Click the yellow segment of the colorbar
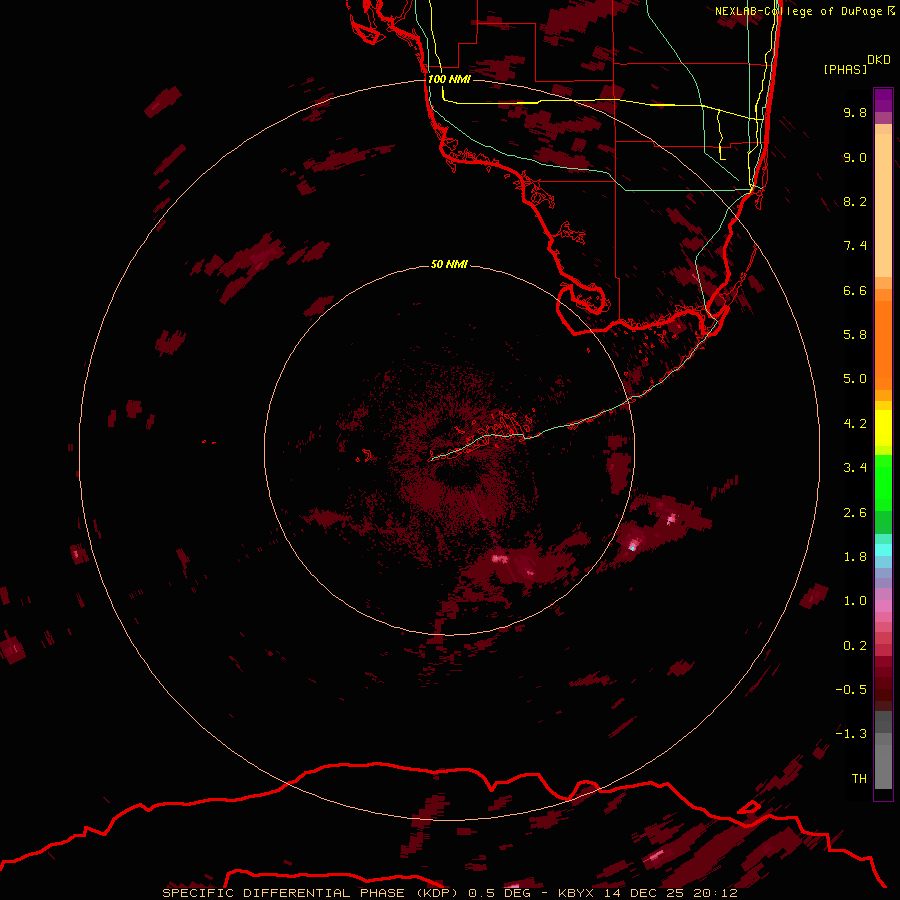 (x=883, y=428)
